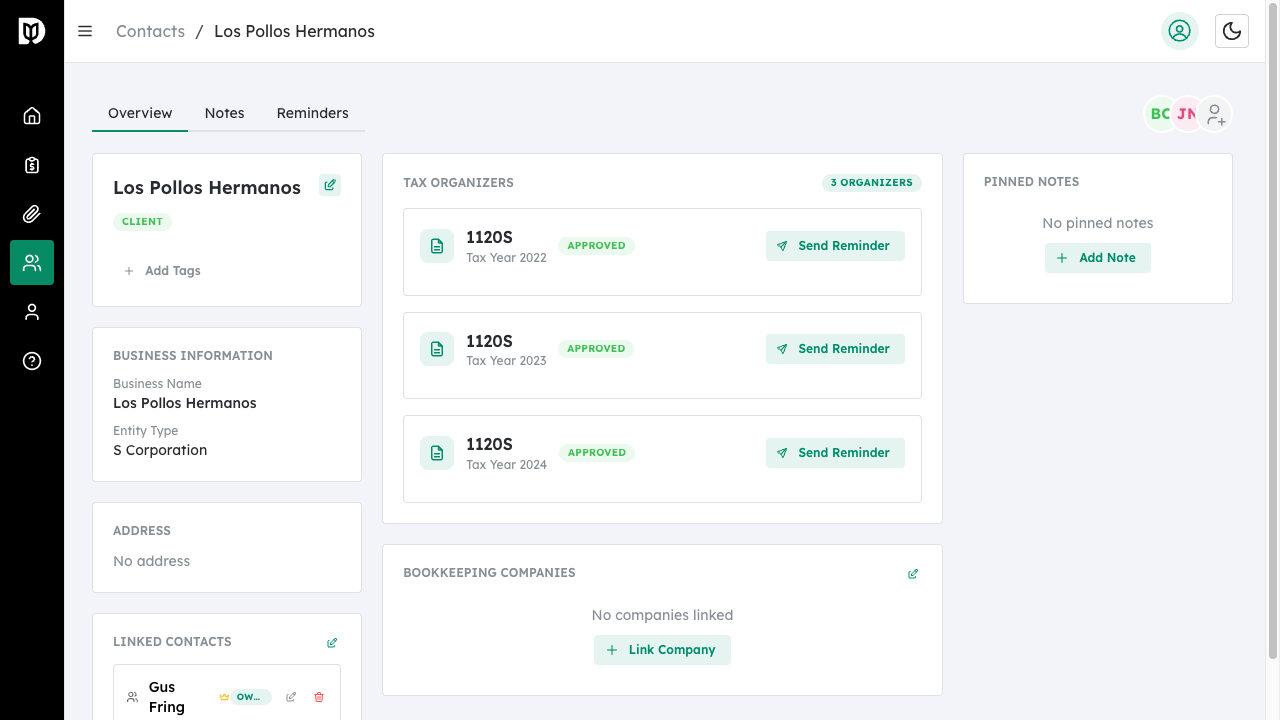Edit Los Pollos Hermanos name via pencil icon
Viewport: 1280px width, 720px height.
330,185
